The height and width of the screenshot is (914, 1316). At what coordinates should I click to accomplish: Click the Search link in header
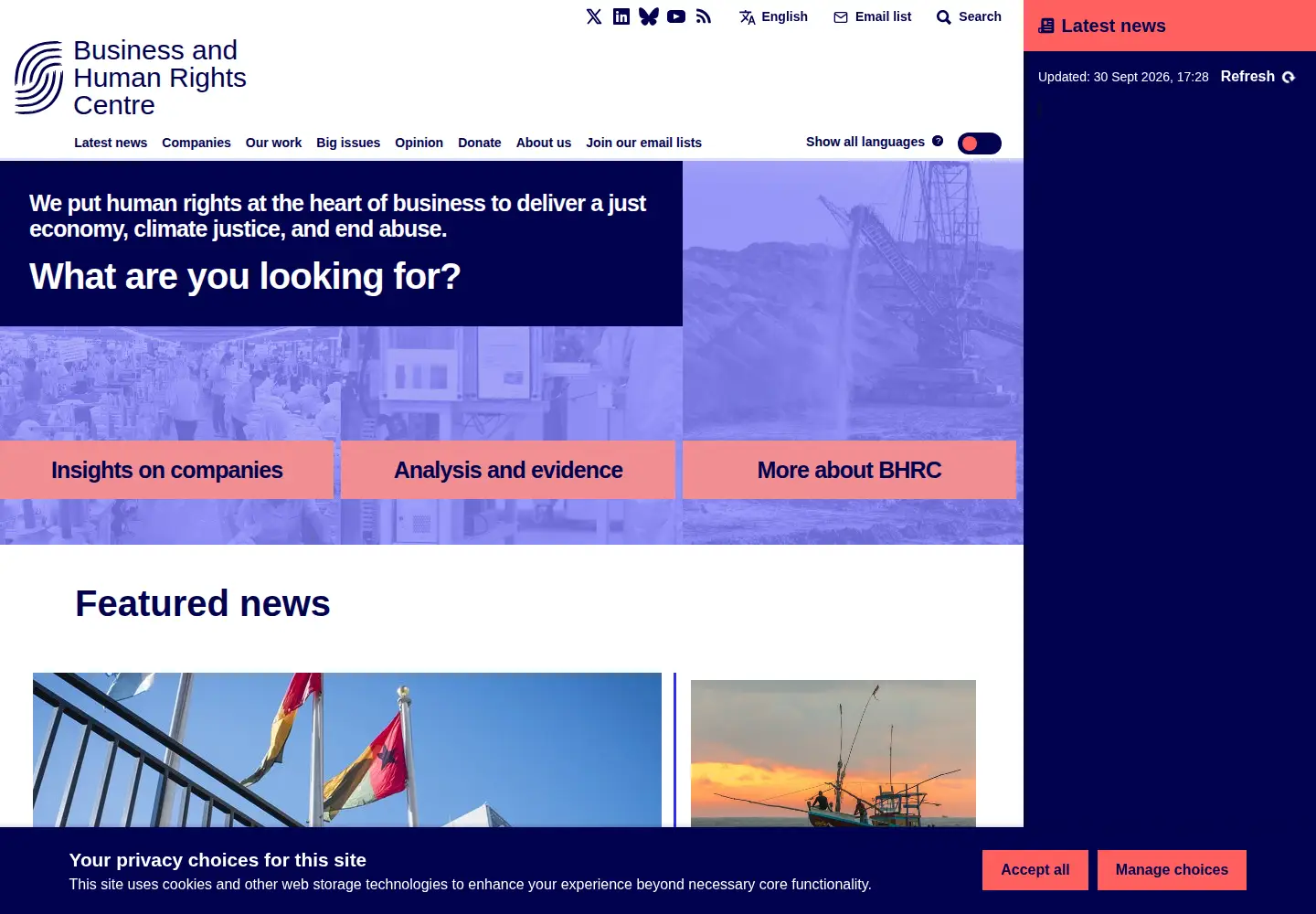[x=970, y=16]
